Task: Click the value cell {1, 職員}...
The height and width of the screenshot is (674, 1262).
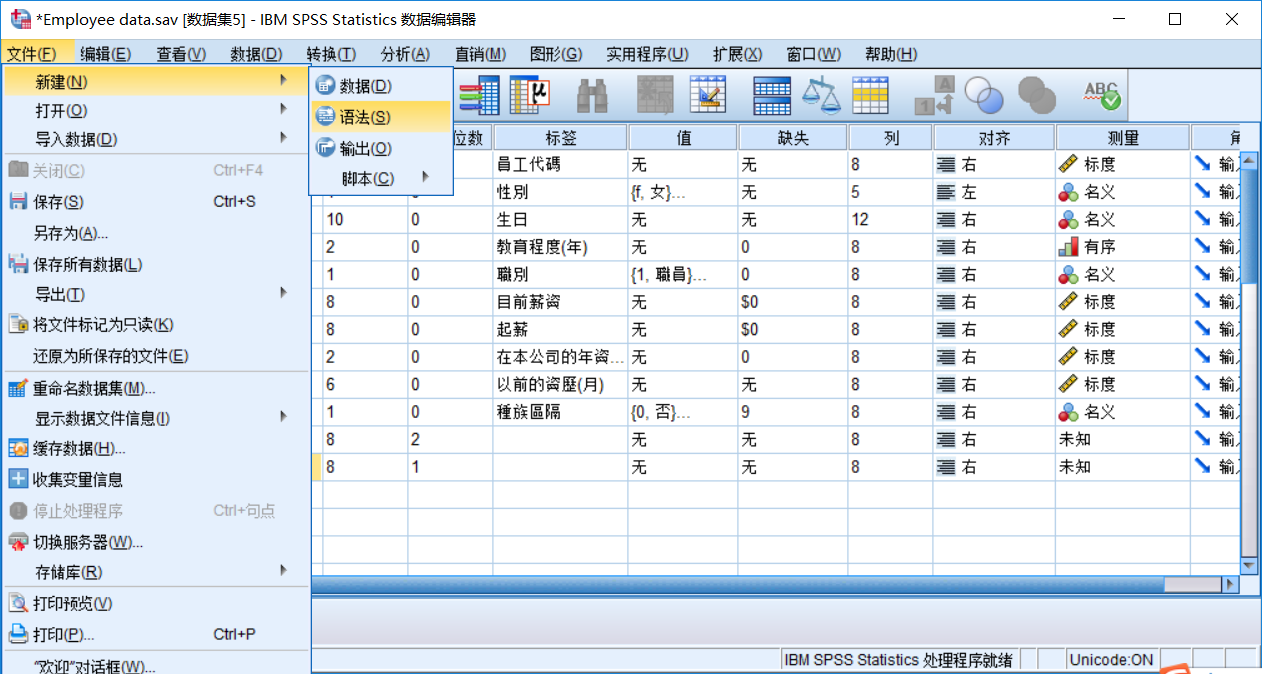Action: tap(683, 274)
